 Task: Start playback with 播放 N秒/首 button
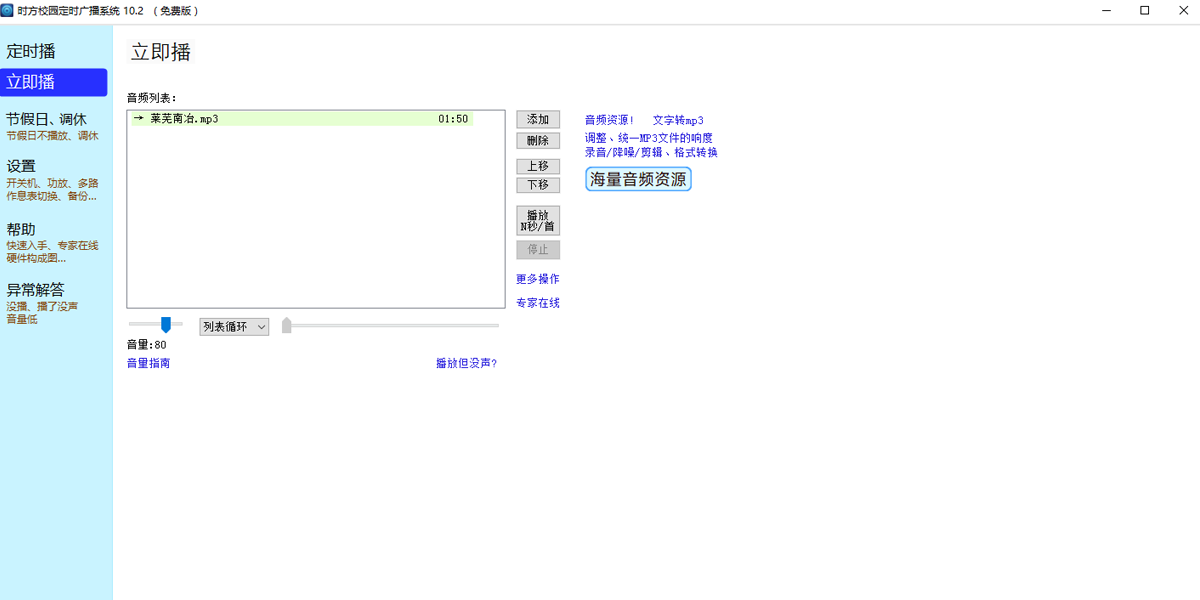click(x=538, y=220)
